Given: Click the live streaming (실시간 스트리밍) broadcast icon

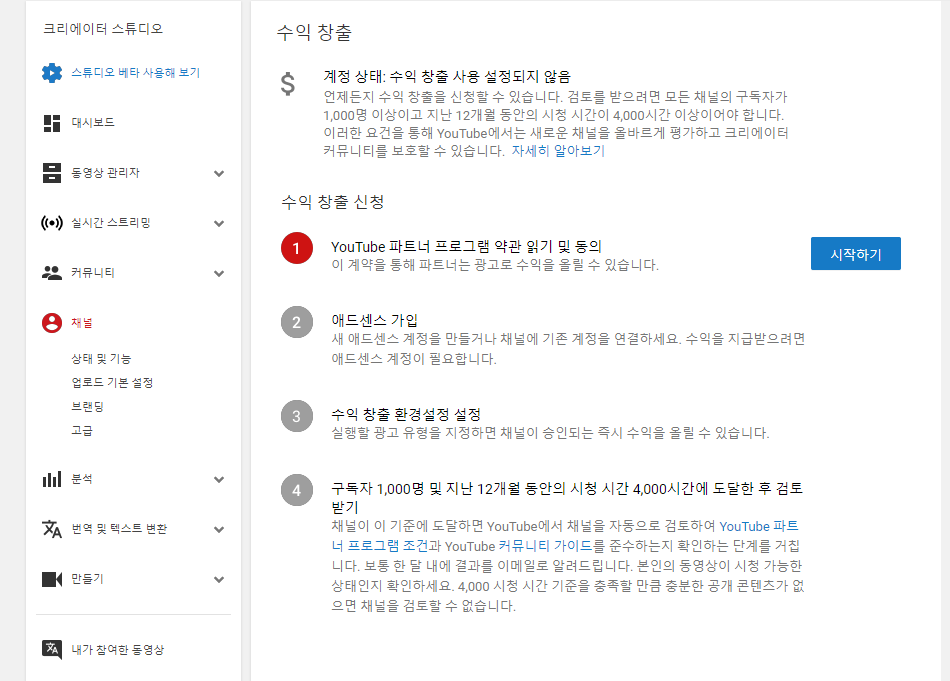Looking at the screenshot, I should click(x=52, y=223).
